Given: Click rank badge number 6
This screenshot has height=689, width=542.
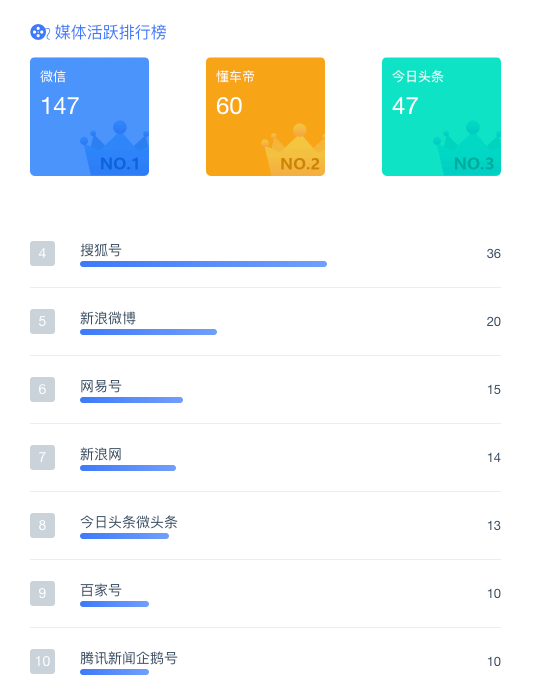Looking at the screenshot, I should 42,389.
